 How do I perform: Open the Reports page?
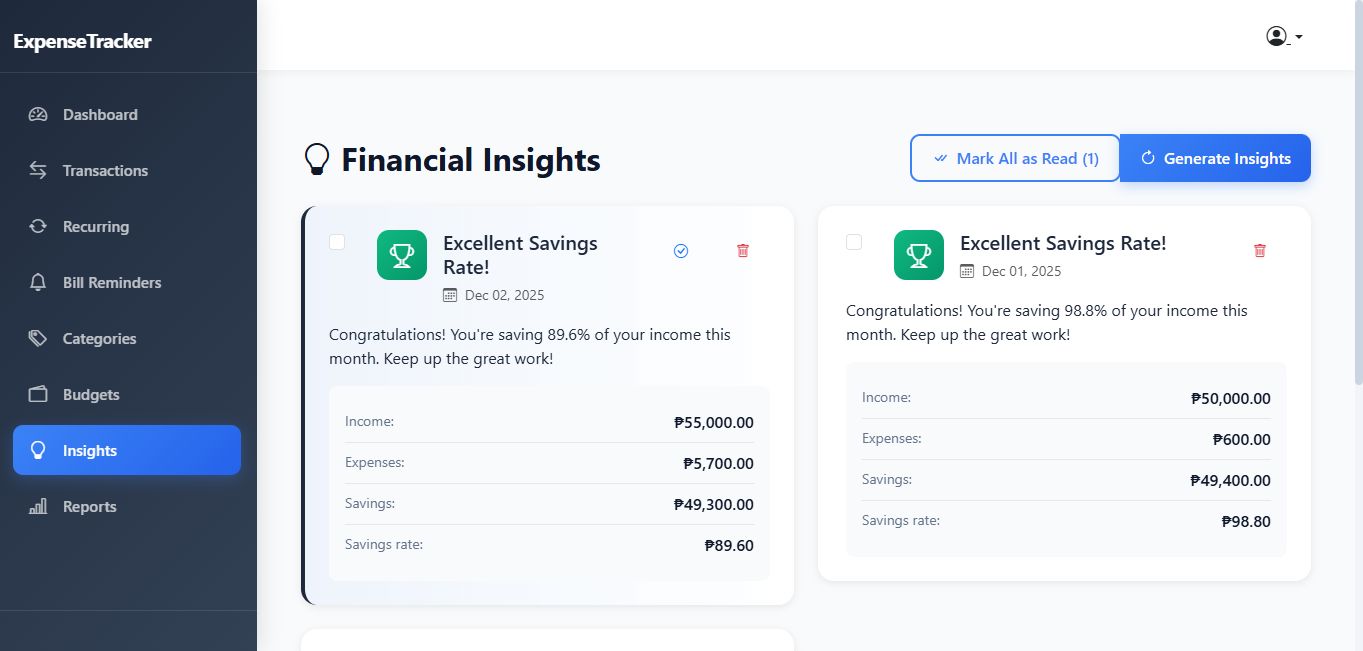coord(89,506)
